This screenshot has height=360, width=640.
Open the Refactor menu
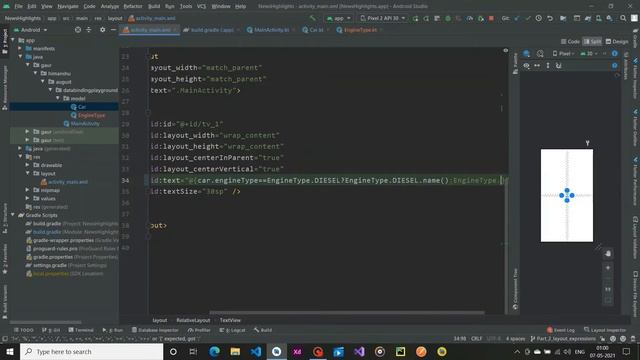(x=133, y=6)
